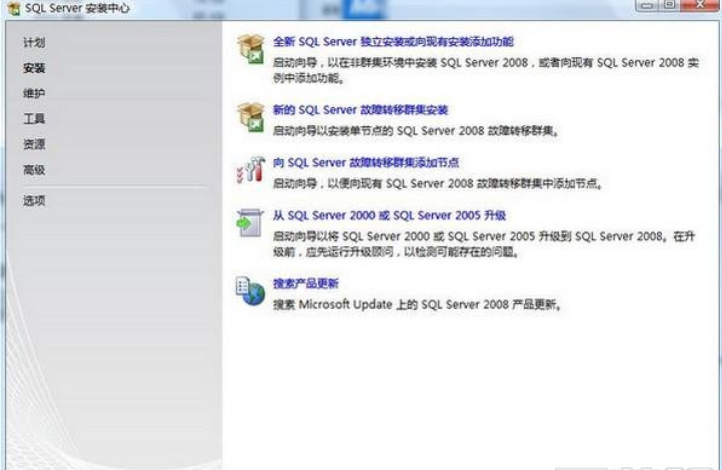Viewport: 722px width, 470px height.
Task: Select 计划 in the left sidebar
Action: pos(34,43)
